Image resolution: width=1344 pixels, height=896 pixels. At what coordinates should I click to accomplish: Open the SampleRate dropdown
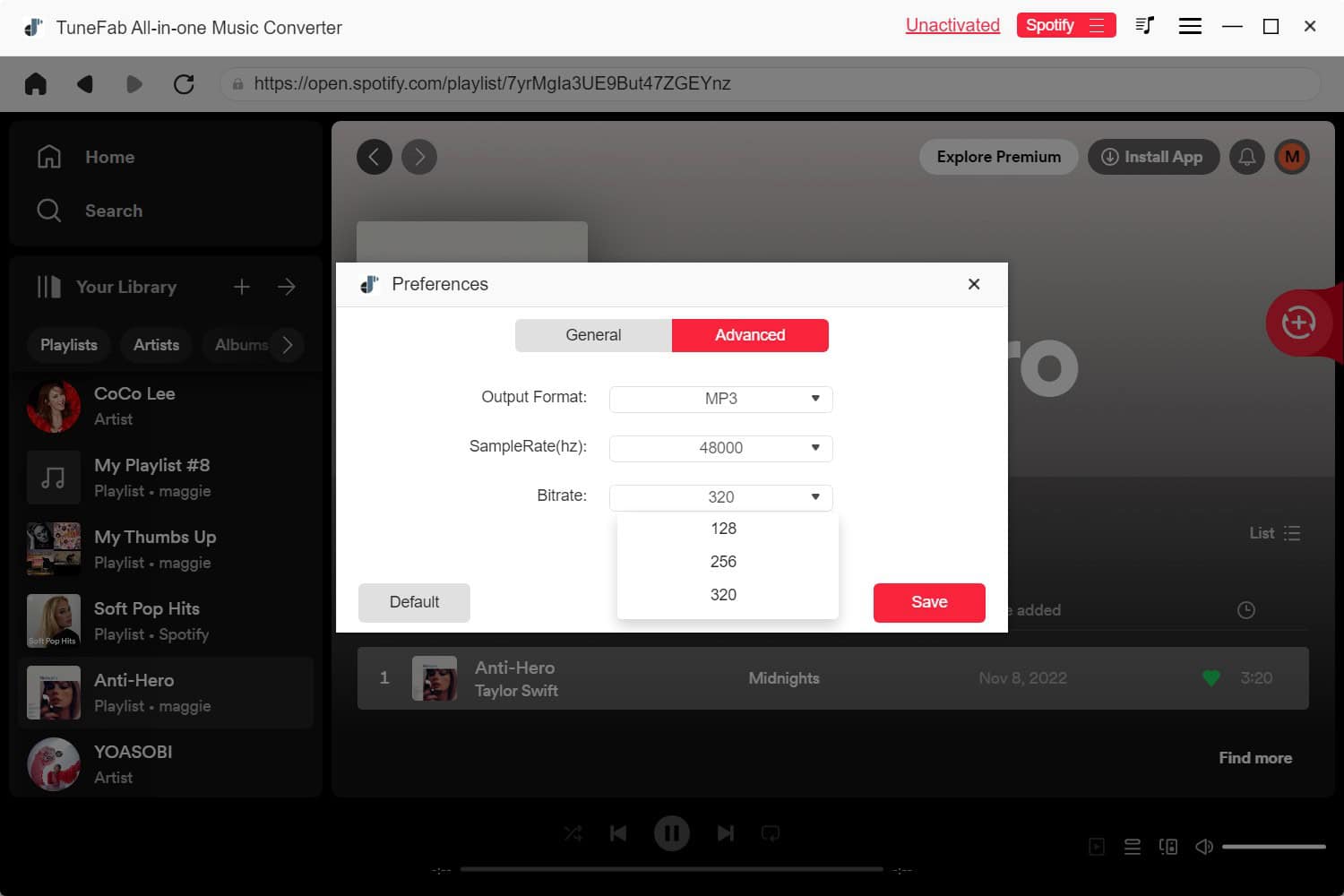coord(720,448)
